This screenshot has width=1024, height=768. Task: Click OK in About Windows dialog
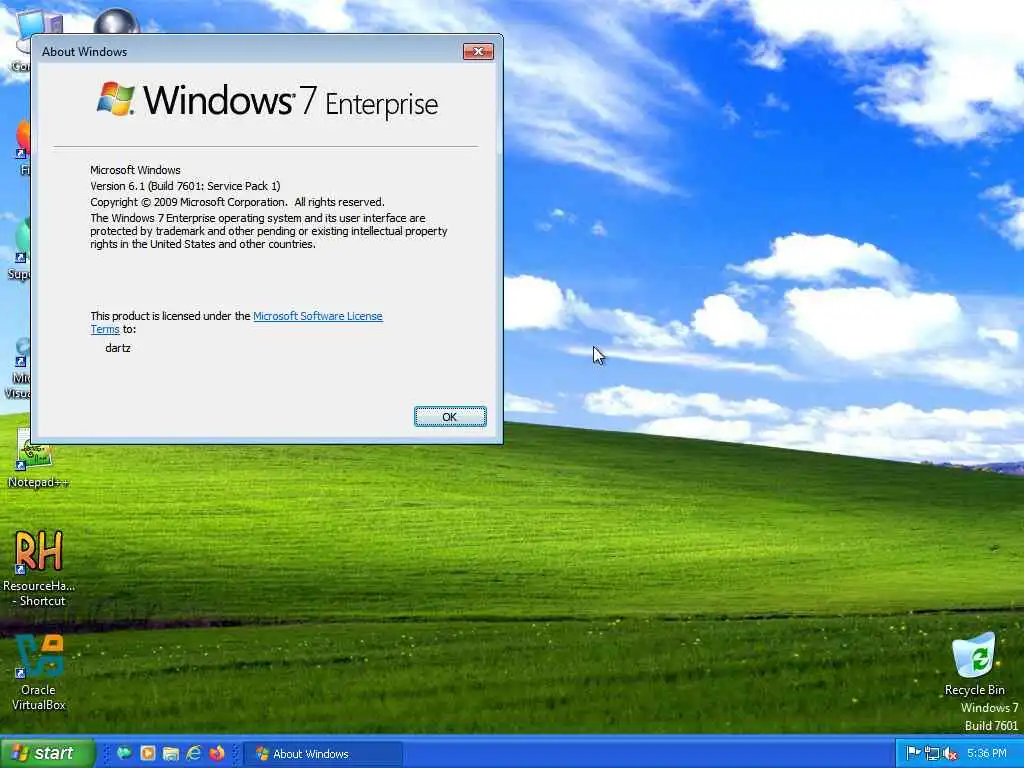(x=450, y=417)
